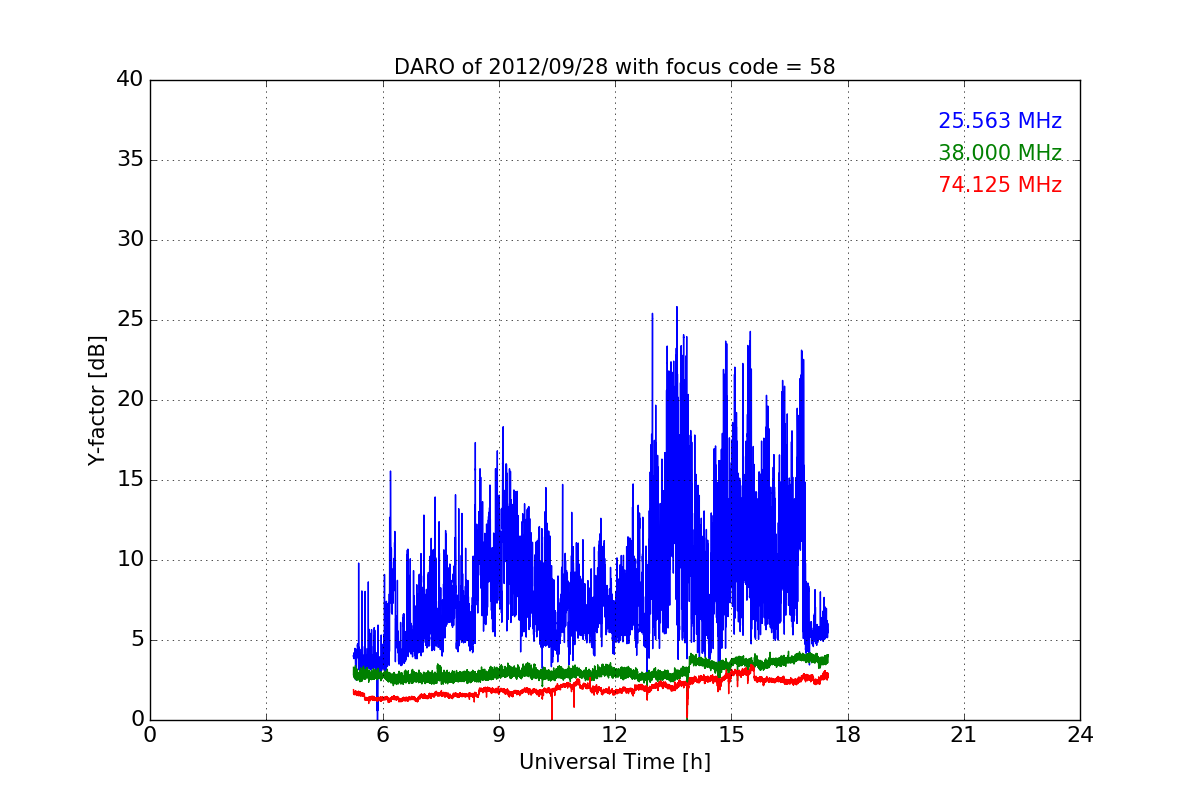This screenshot has height=800, width=1200.
Task: Click the x-axis tick label 18
Action: (847, 734)
